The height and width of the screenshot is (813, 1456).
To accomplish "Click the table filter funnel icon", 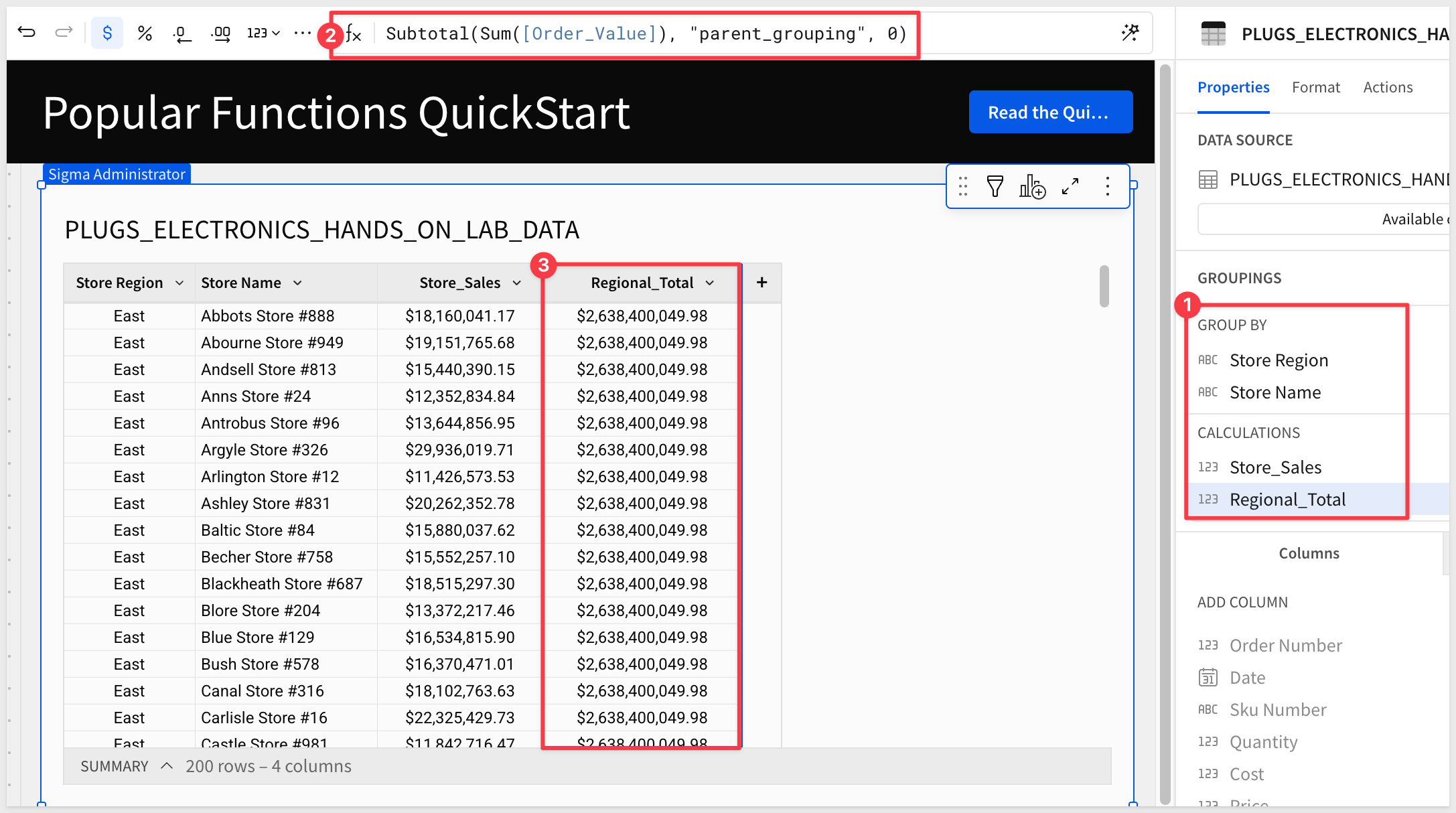I will (x=995, y=186).
